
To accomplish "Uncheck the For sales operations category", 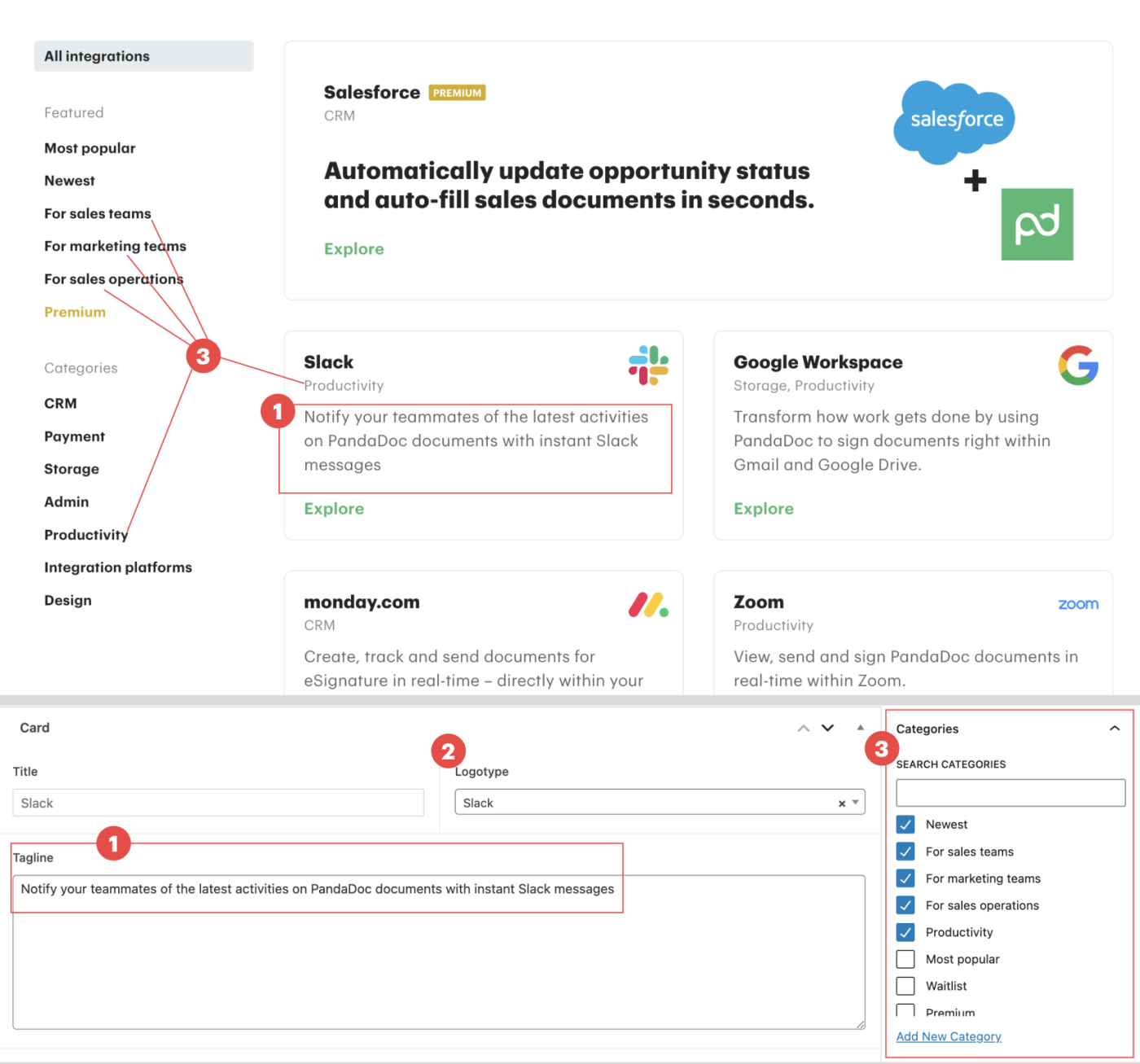I will coord(905,905).
